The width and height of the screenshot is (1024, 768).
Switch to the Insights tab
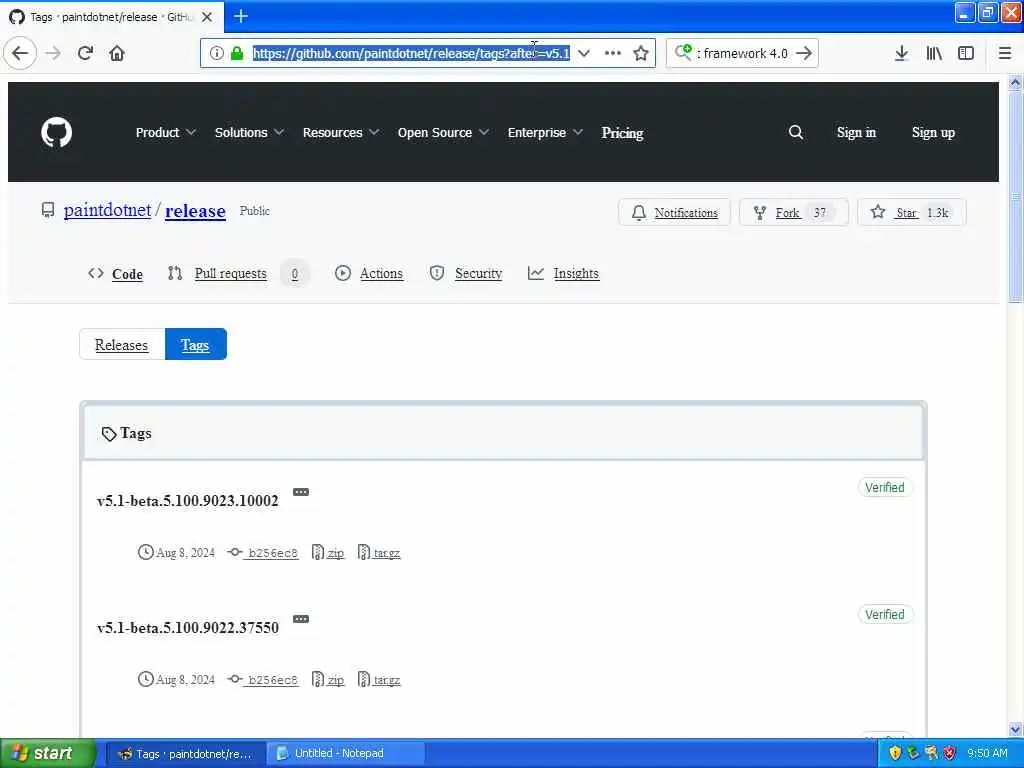563,274
